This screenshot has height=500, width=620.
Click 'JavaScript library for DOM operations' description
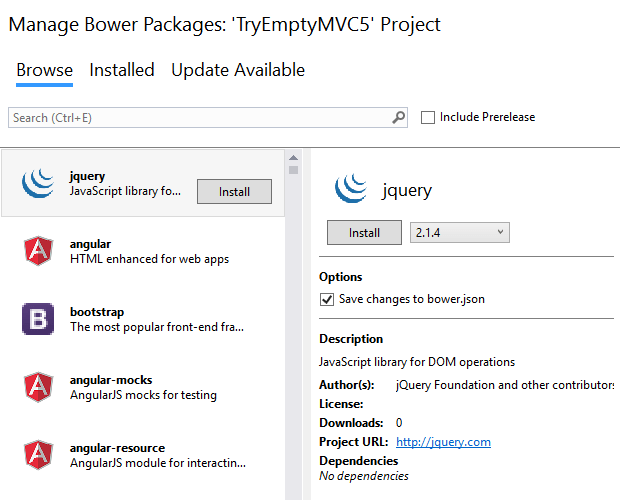point(417,362)
